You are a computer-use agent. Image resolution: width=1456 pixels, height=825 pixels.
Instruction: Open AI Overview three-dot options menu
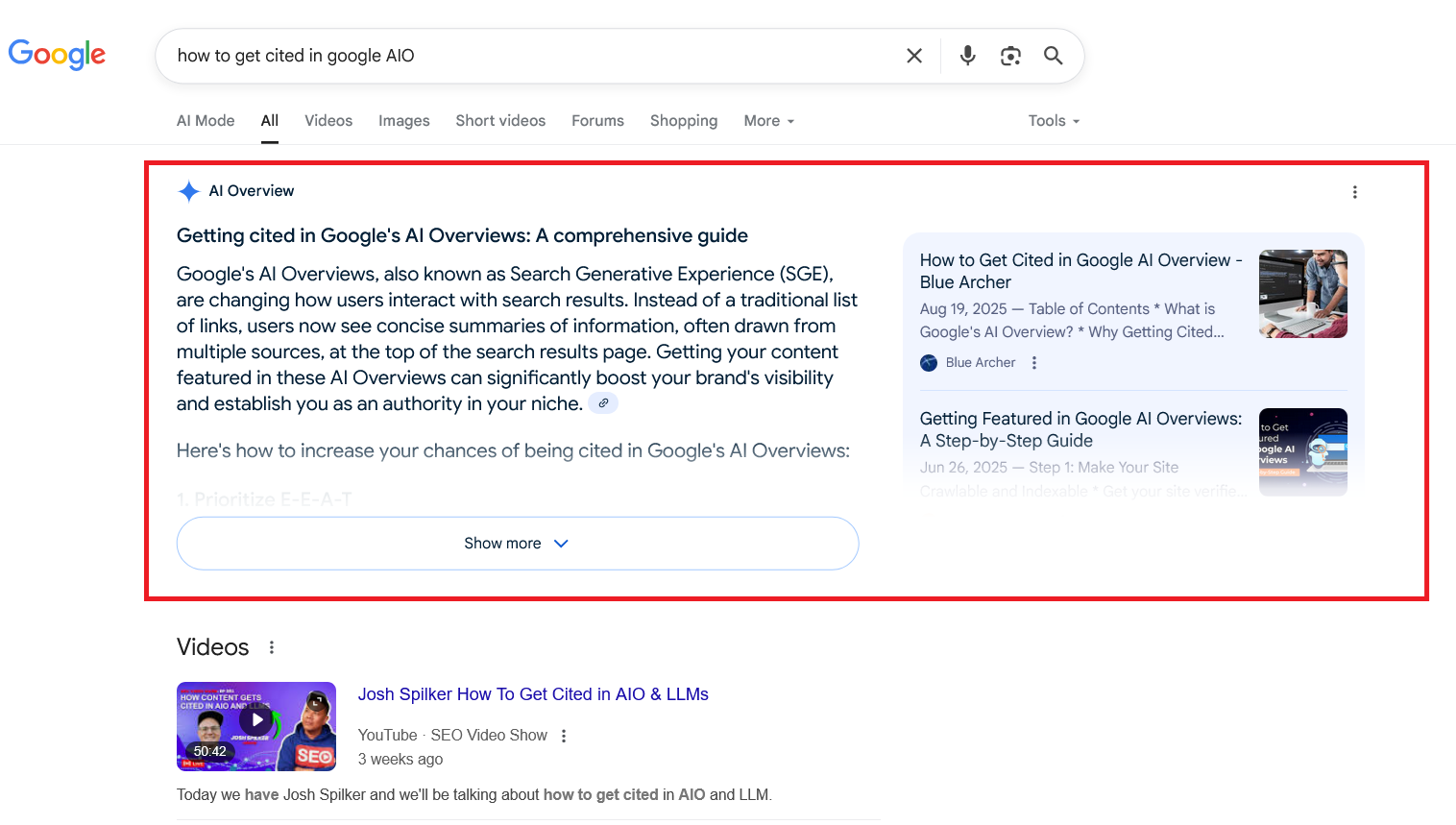pyautogui.click(x=1355, y=192)
